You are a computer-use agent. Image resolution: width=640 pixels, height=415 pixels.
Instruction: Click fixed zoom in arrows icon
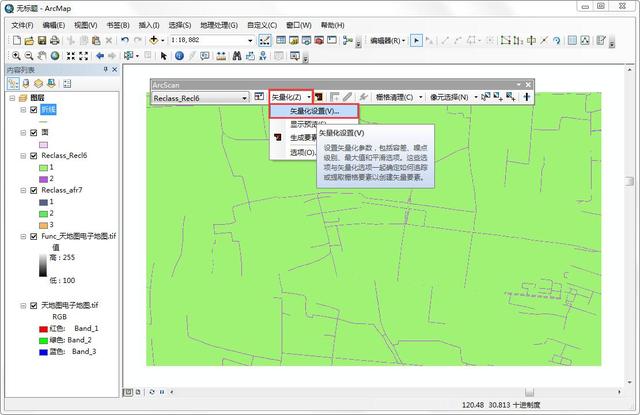71,56
